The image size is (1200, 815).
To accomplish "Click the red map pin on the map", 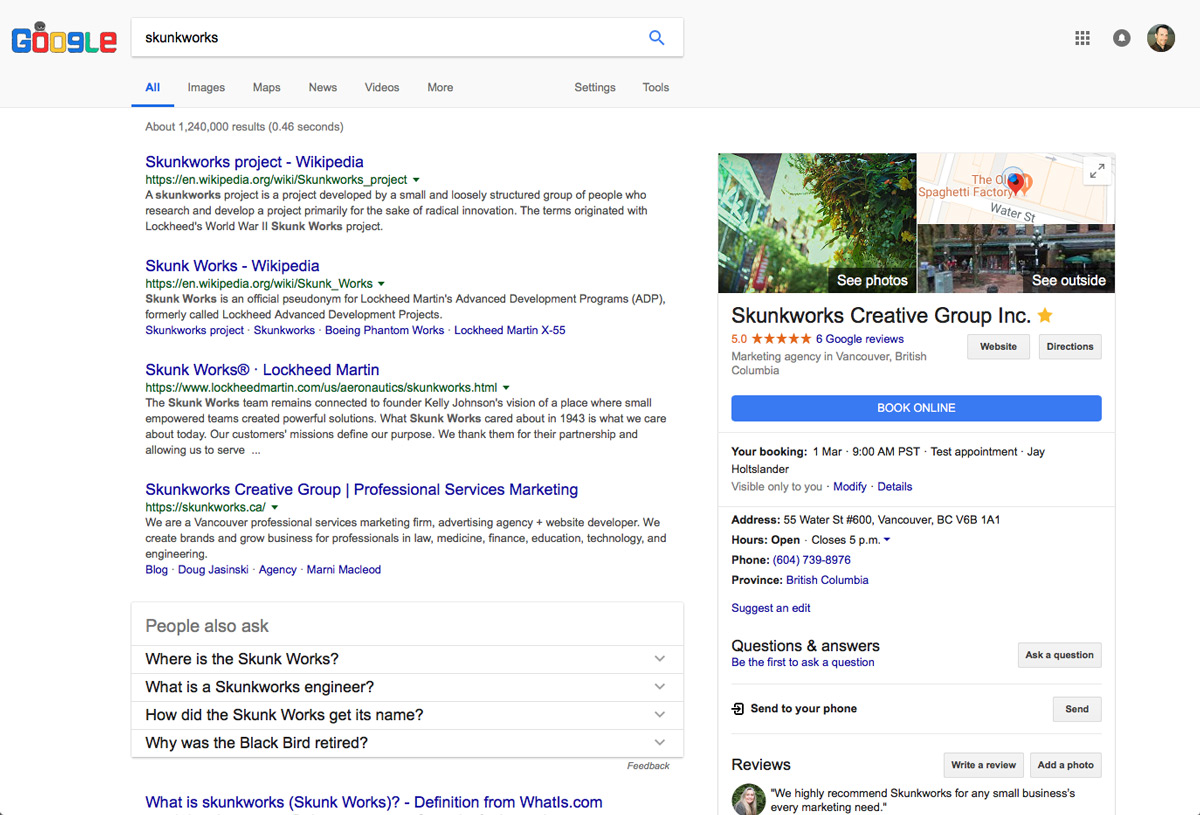I will coord(1015,183).
